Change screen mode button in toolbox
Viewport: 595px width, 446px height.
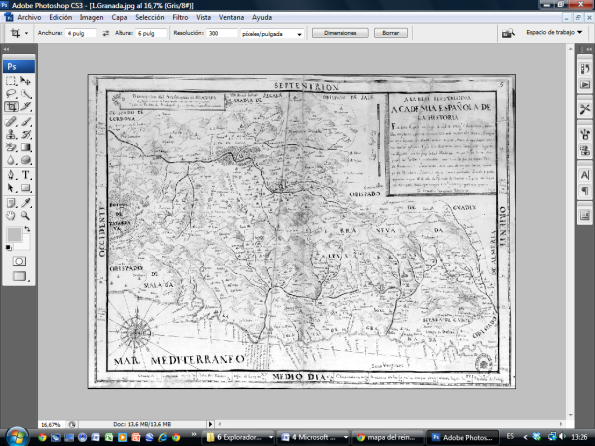tap(20, 276)
